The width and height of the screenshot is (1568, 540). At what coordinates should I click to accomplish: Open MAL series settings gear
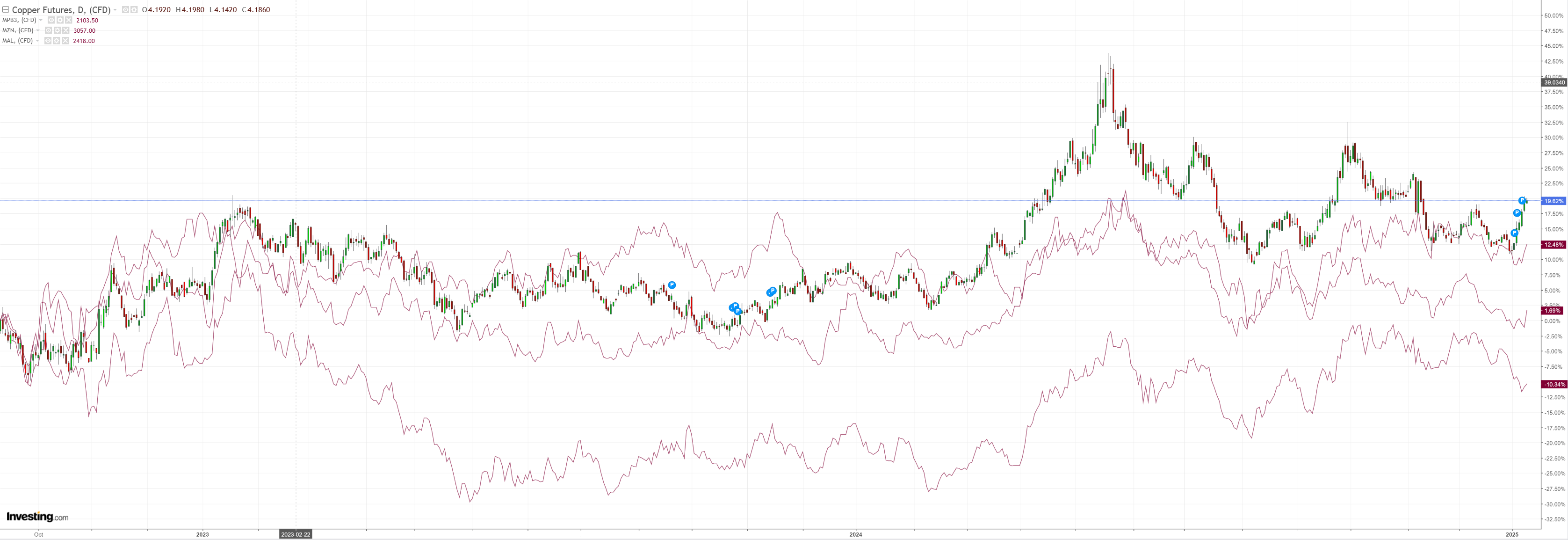click(57, 41)
